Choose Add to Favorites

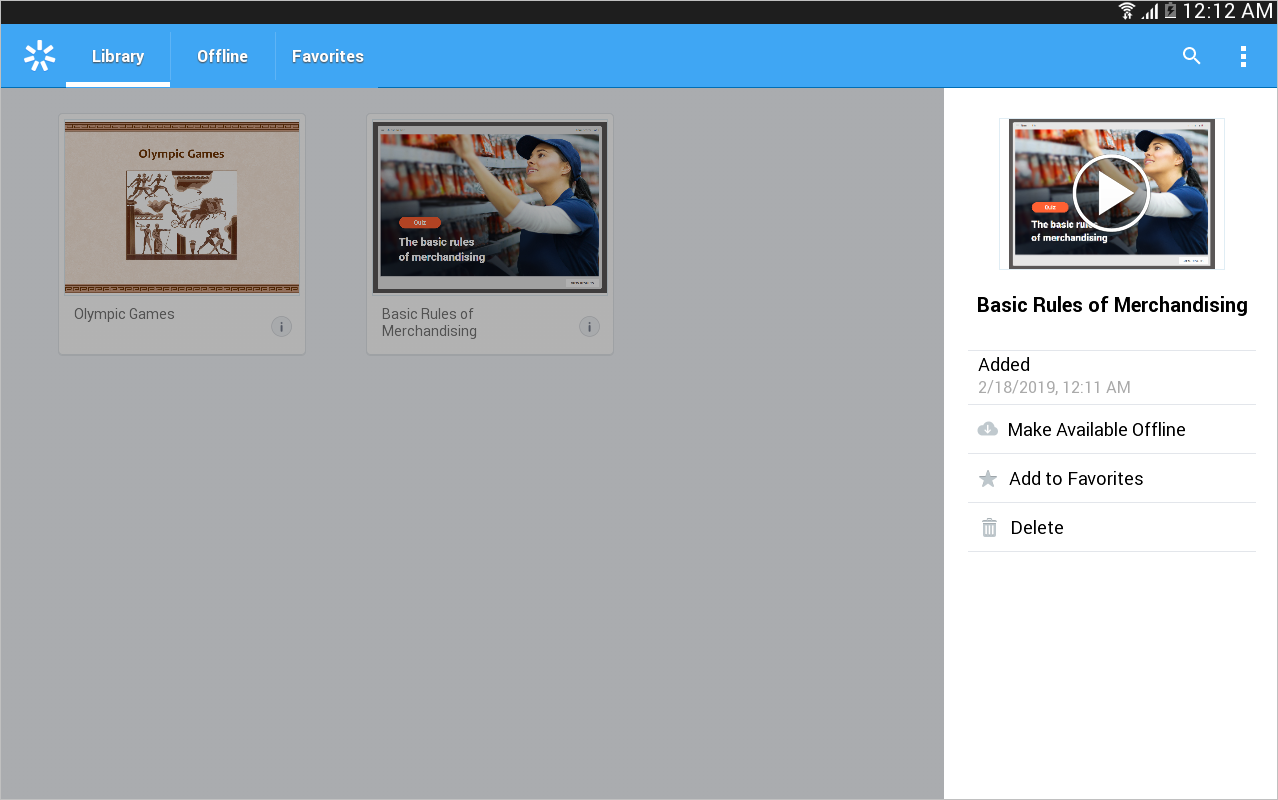(1076, 479)
